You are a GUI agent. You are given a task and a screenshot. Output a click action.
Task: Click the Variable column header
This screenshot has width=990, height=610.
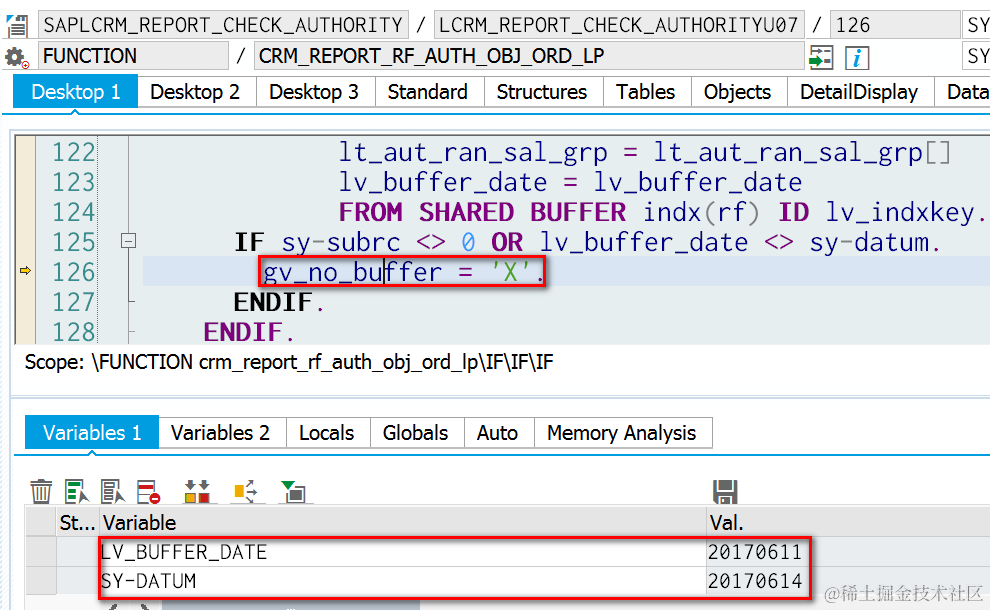[402, 522]
